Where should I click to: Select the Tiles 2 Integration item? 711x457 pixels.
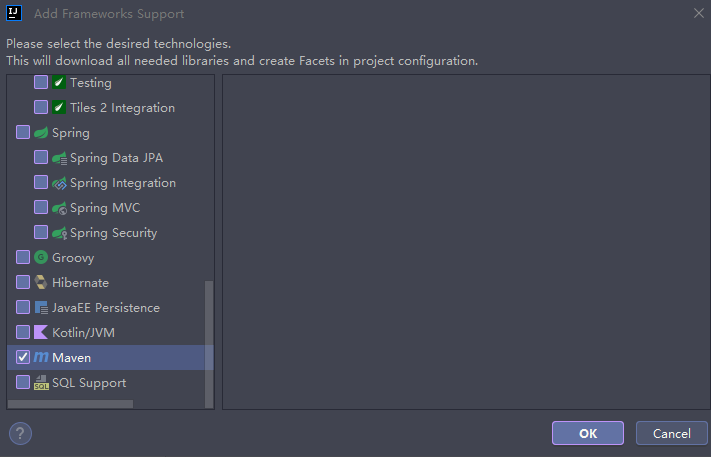point(122,108)
